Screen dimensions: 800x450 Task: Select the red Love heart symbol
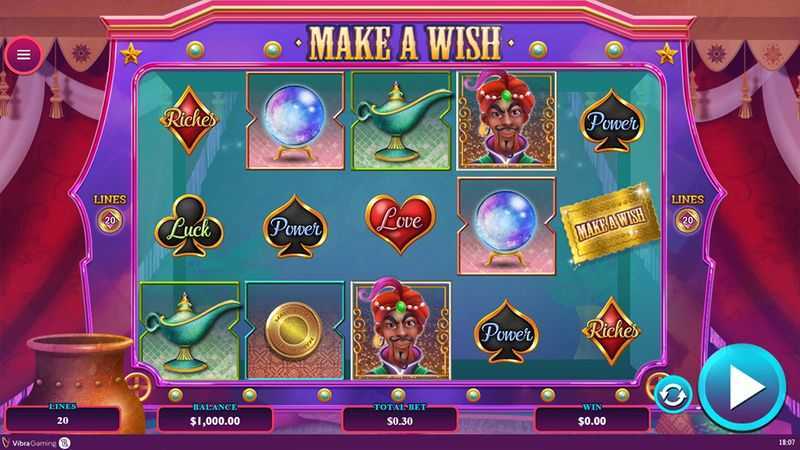(401, 223)
